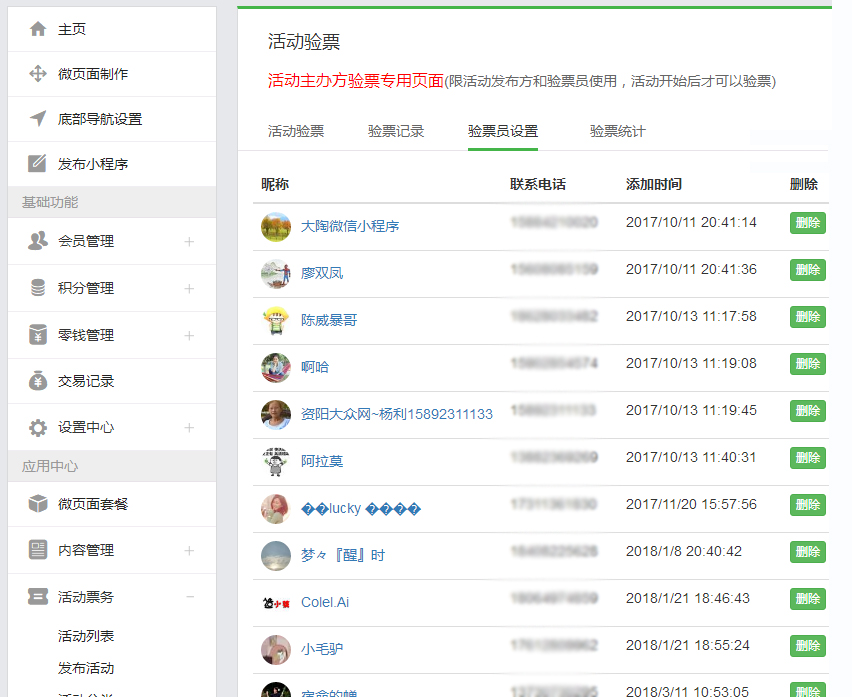852x697 pixels.
Task: Open the 大陶微信小程序 nickname link
Action: tap(350, 227)
